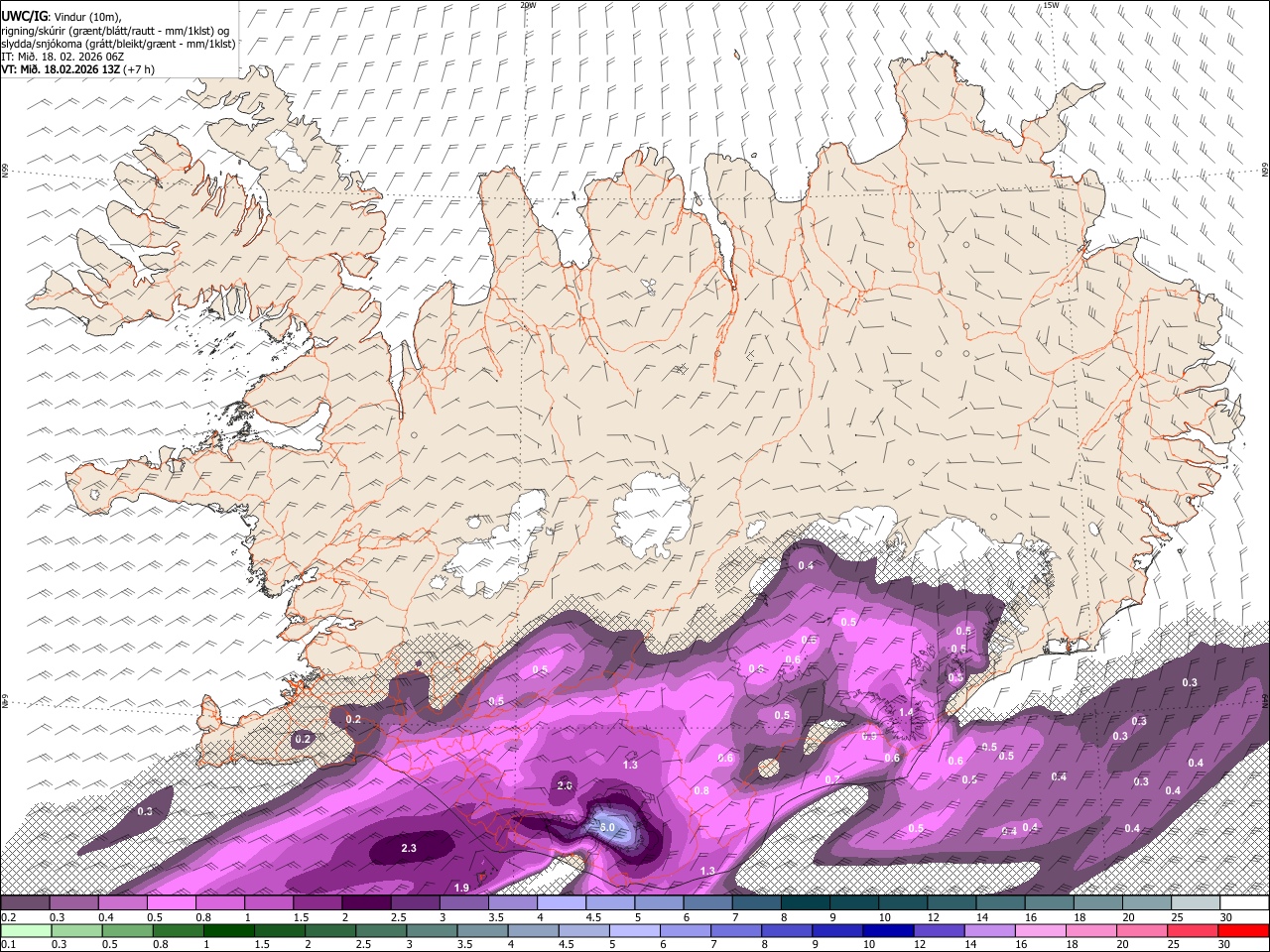Click the 0.8 label under upper legend bar

[202, 917]
